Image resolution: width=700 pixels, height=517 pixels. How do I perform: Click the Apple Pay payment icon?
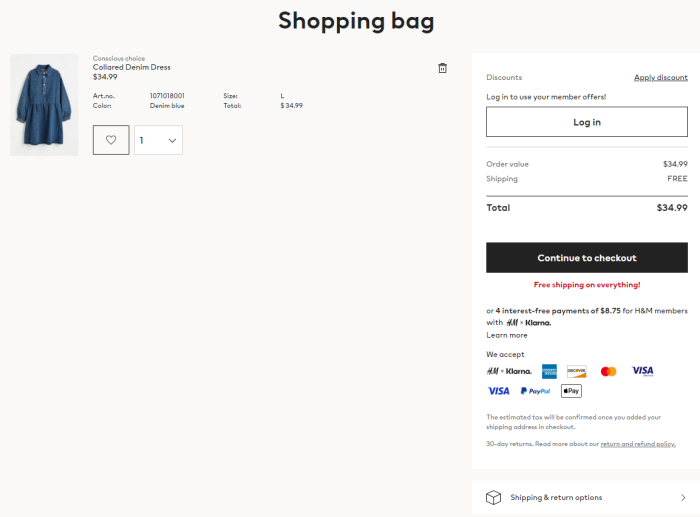[571, 391]
